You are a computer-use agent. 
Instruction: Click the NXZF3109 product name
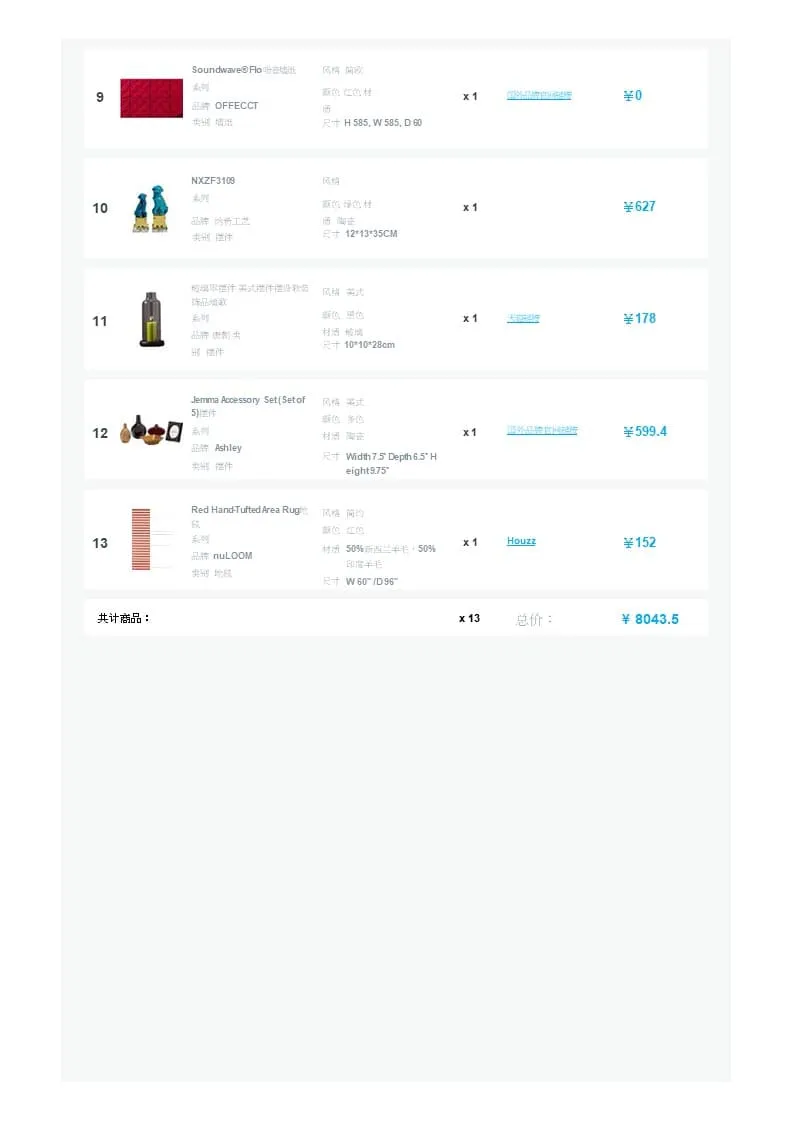tap(213, 181)
